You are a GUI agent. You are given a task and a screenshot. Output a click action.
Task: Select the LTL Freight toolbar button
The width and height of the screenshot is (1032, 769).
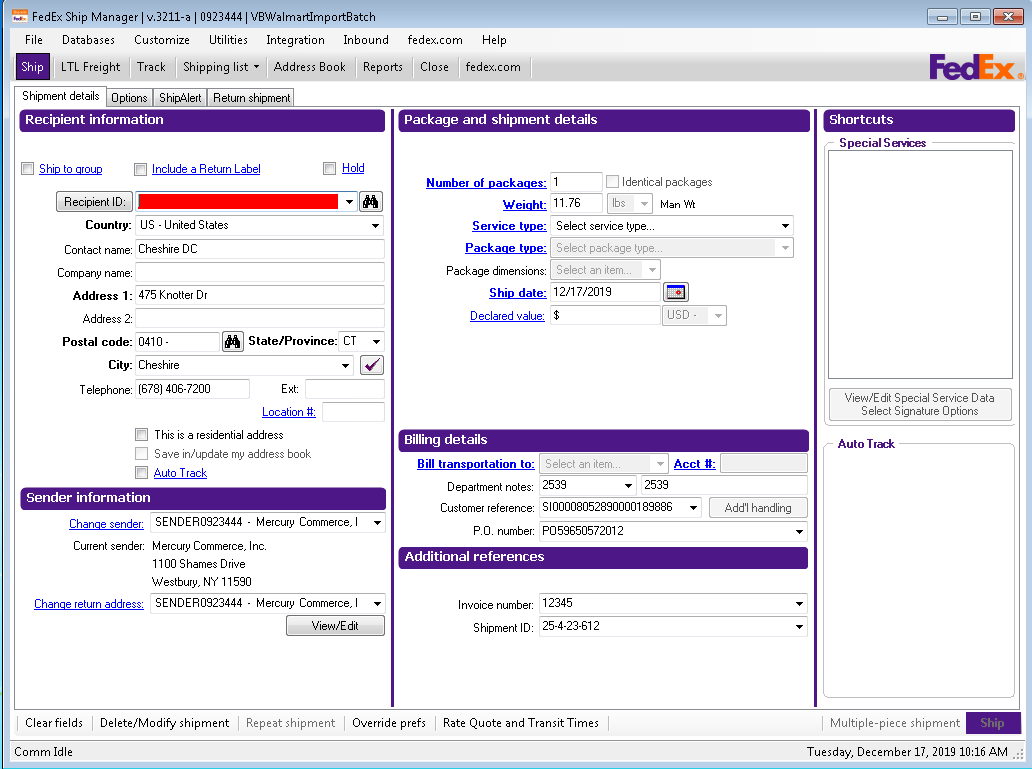pos(91,66)
